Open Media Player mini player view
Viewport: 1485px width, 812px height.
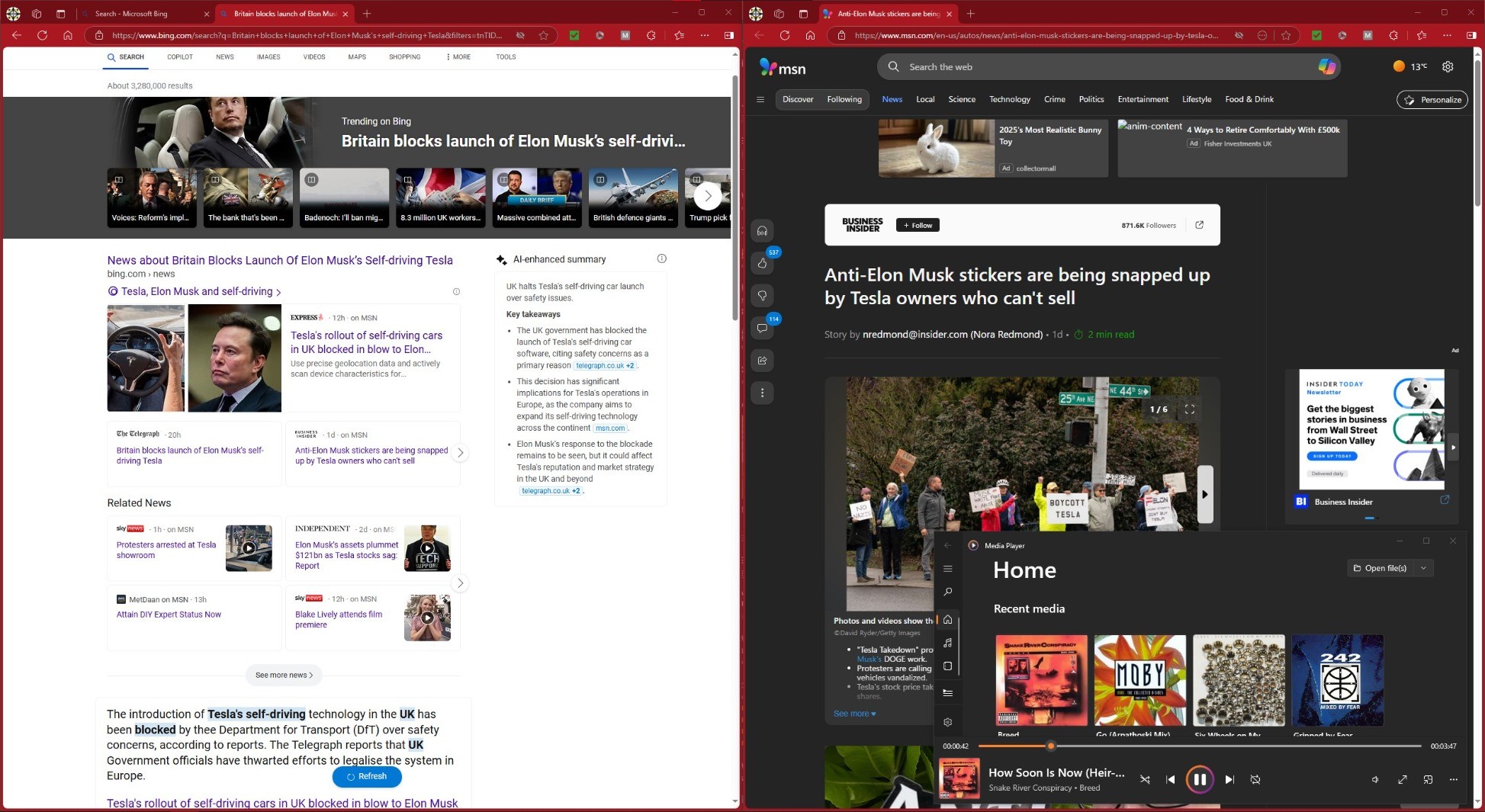tap(1428, 779)
